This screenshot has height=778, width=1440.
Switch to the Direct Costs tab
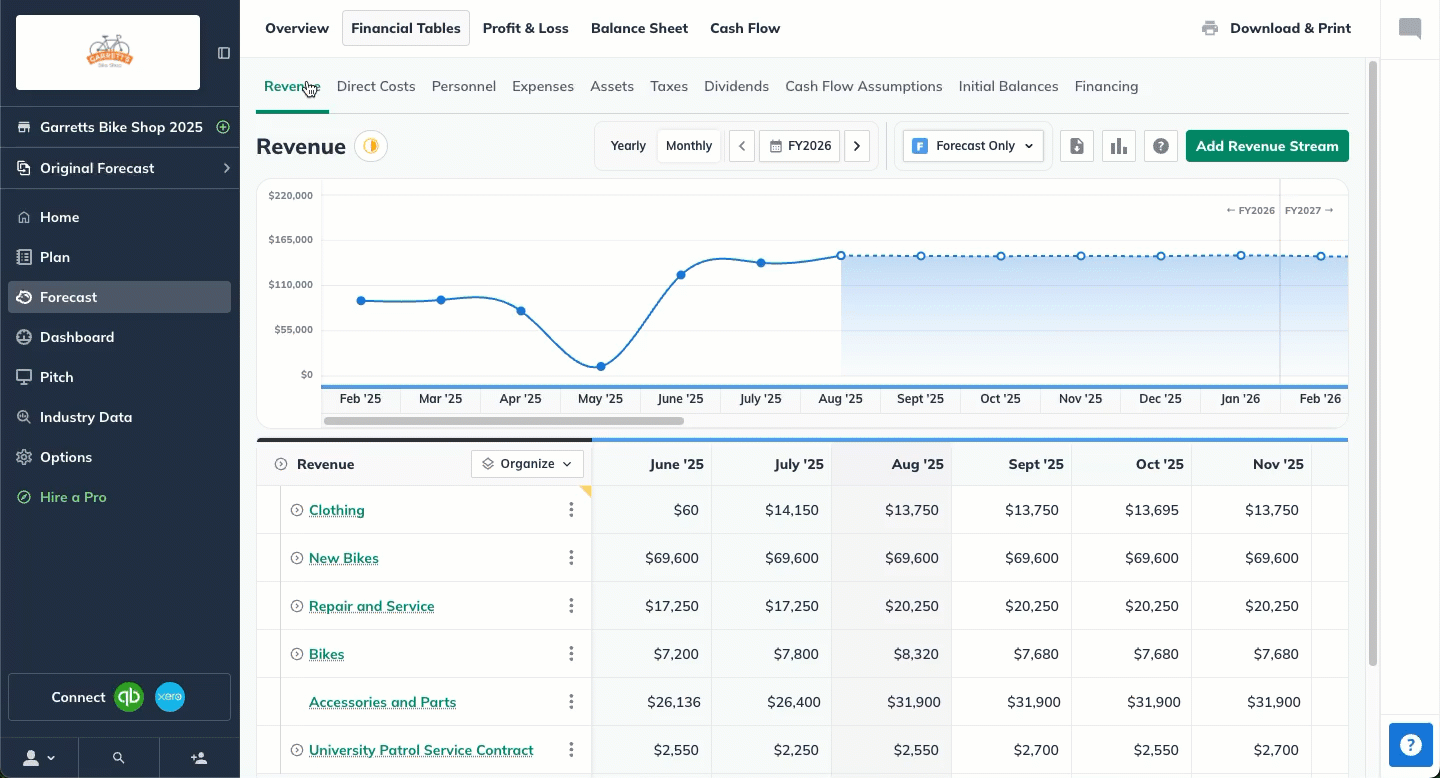tap(376, 86)
